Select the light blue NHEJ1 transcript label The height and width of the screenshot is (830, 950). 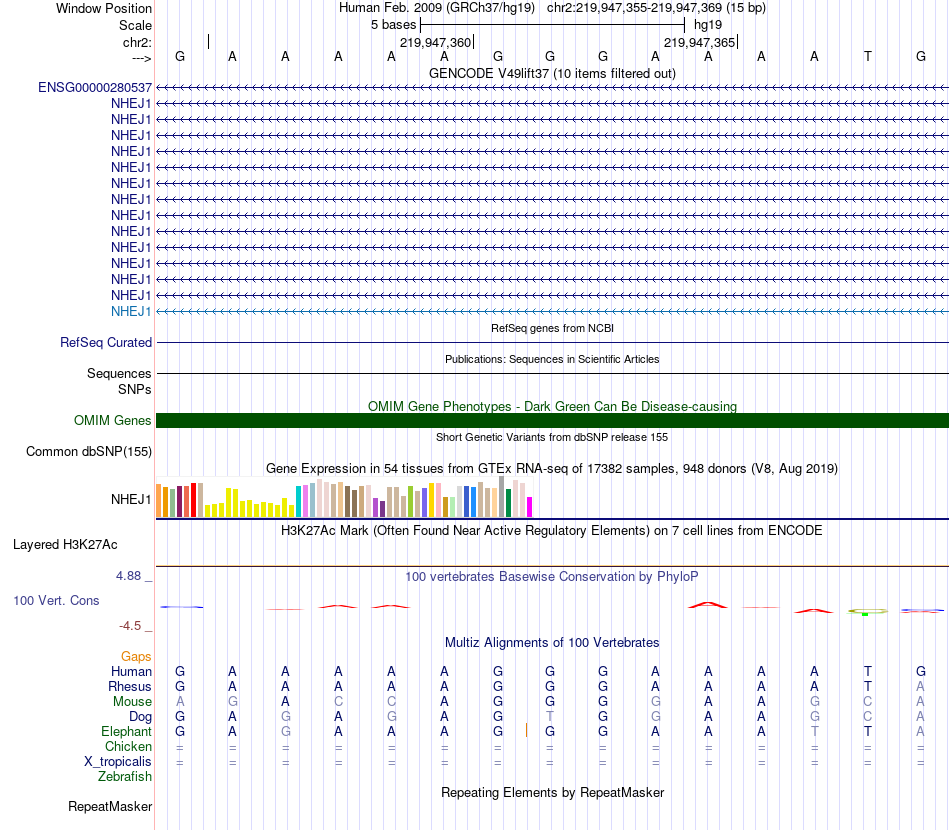click(131, 311)
